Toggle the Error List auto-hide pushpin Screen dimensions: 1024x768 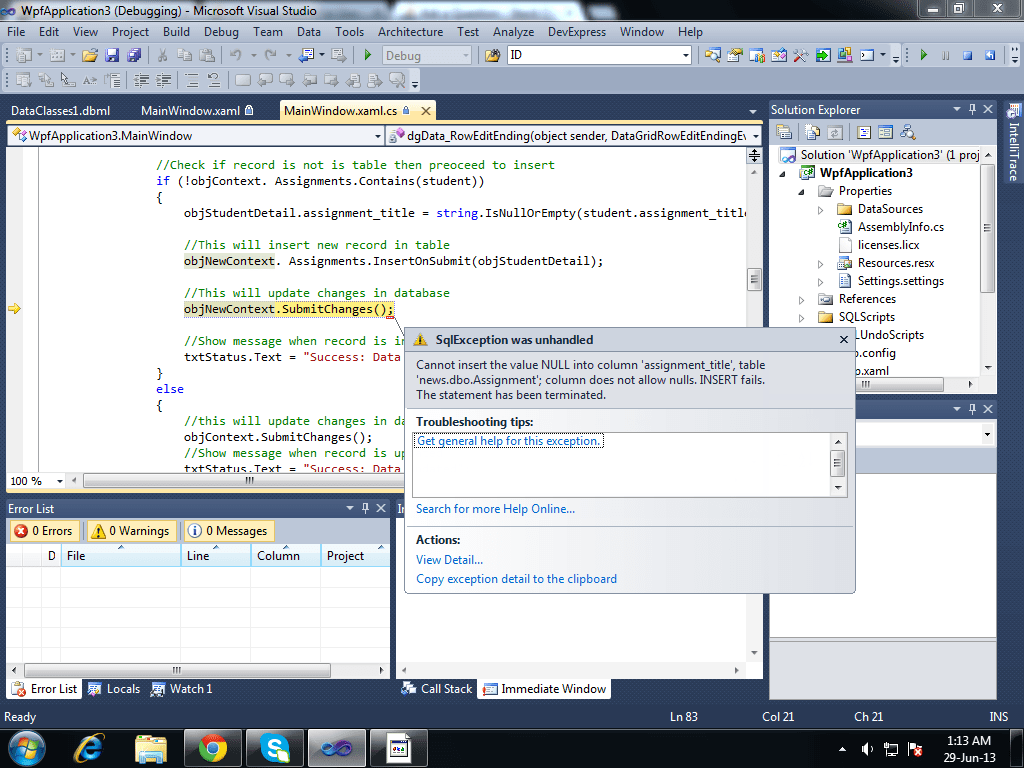[x=366, y=508]
